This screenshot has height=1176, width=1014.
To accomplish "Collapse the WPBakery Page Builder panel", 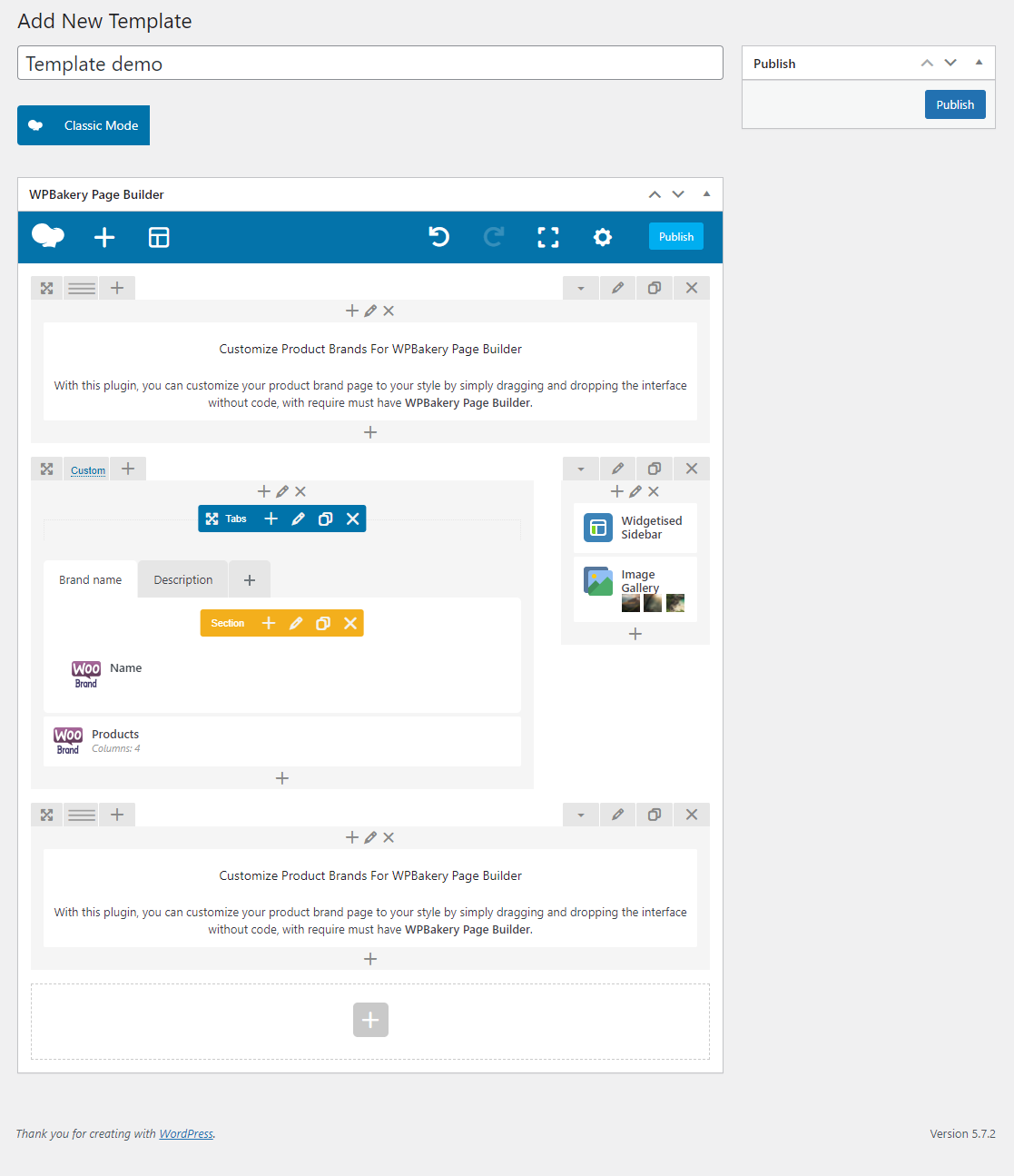I will click(706, 193).
